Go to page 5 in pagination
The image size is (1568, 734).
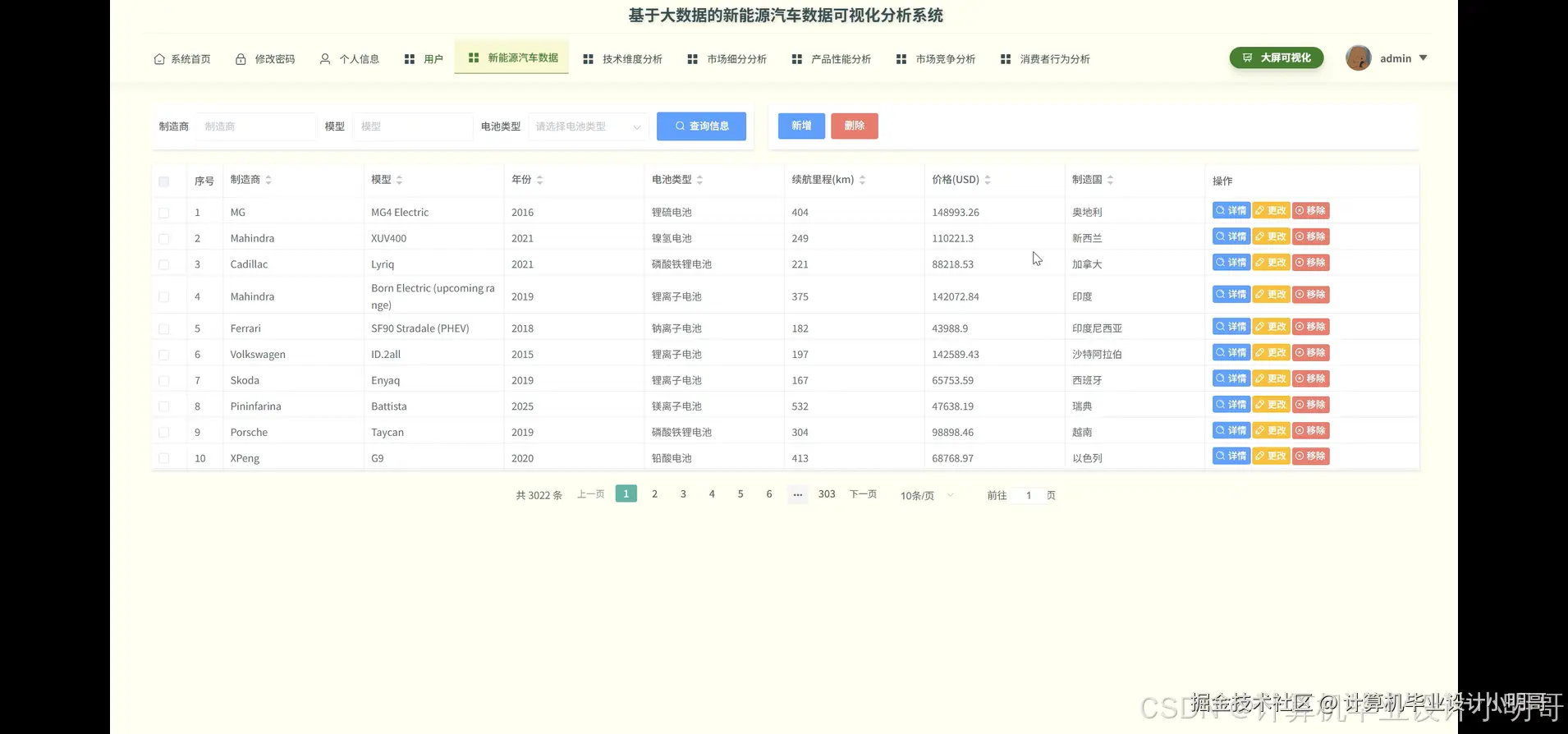pyautogui.click(x=740, y=494)
